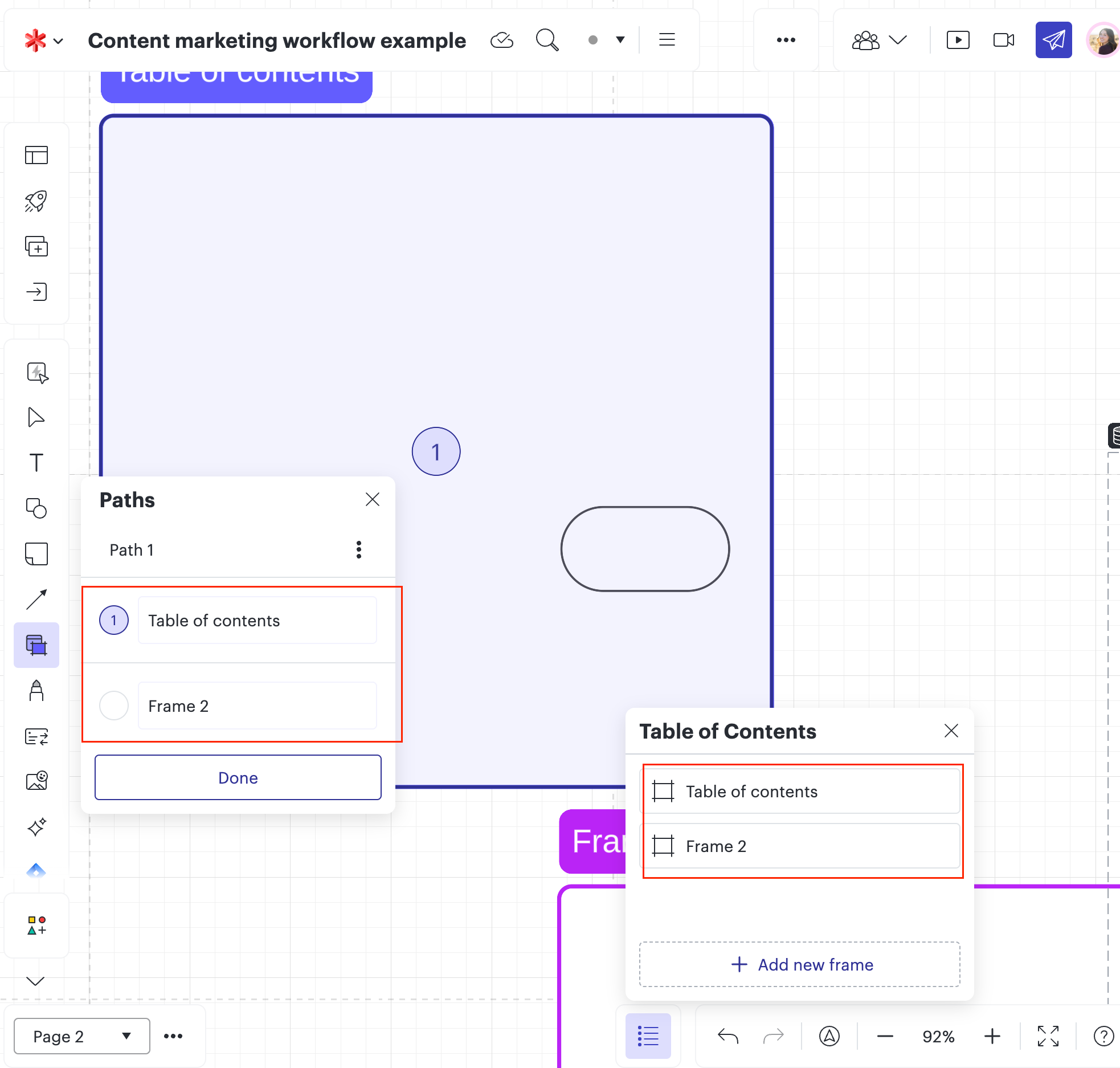Open the user profile avatar
The image size is (1120, 1068).
pos(1104,40)
